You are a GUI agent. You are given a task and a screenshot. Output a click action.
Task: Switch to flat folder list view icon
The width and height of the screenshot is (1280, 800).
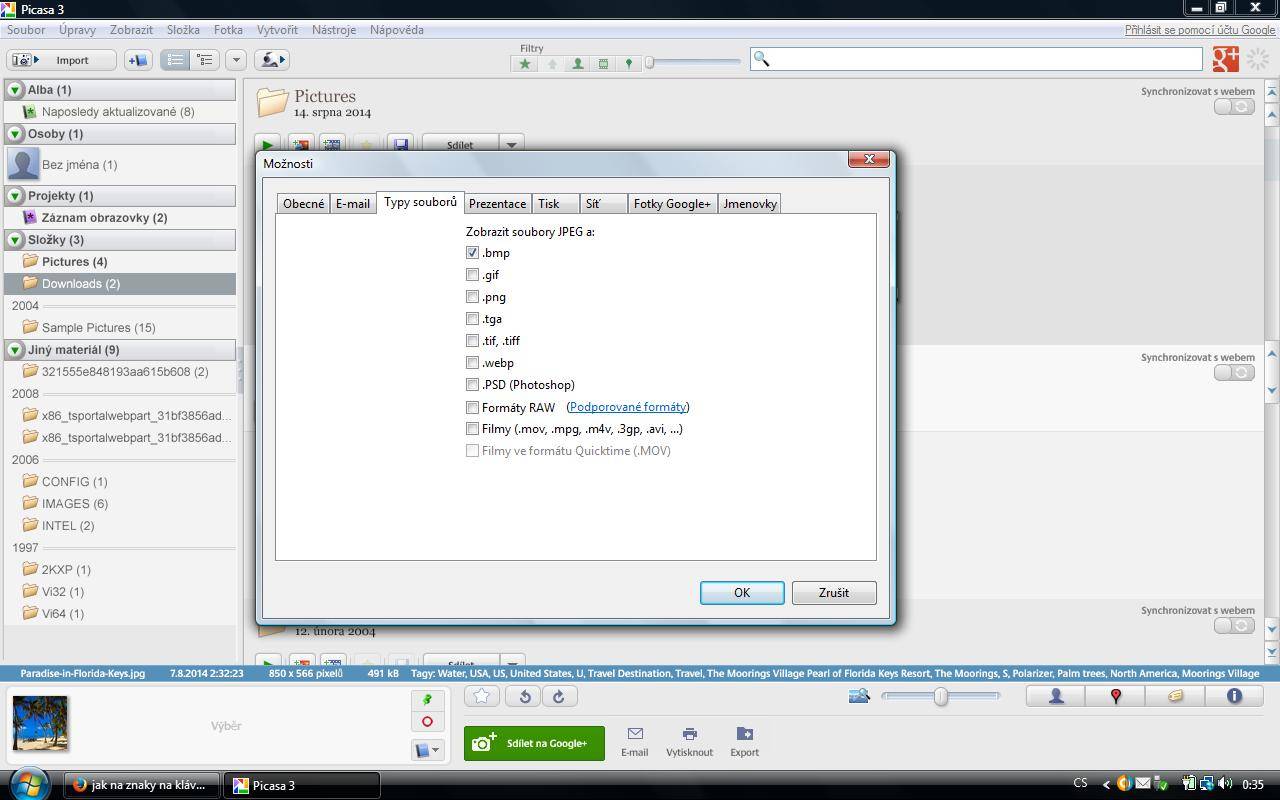175,60
